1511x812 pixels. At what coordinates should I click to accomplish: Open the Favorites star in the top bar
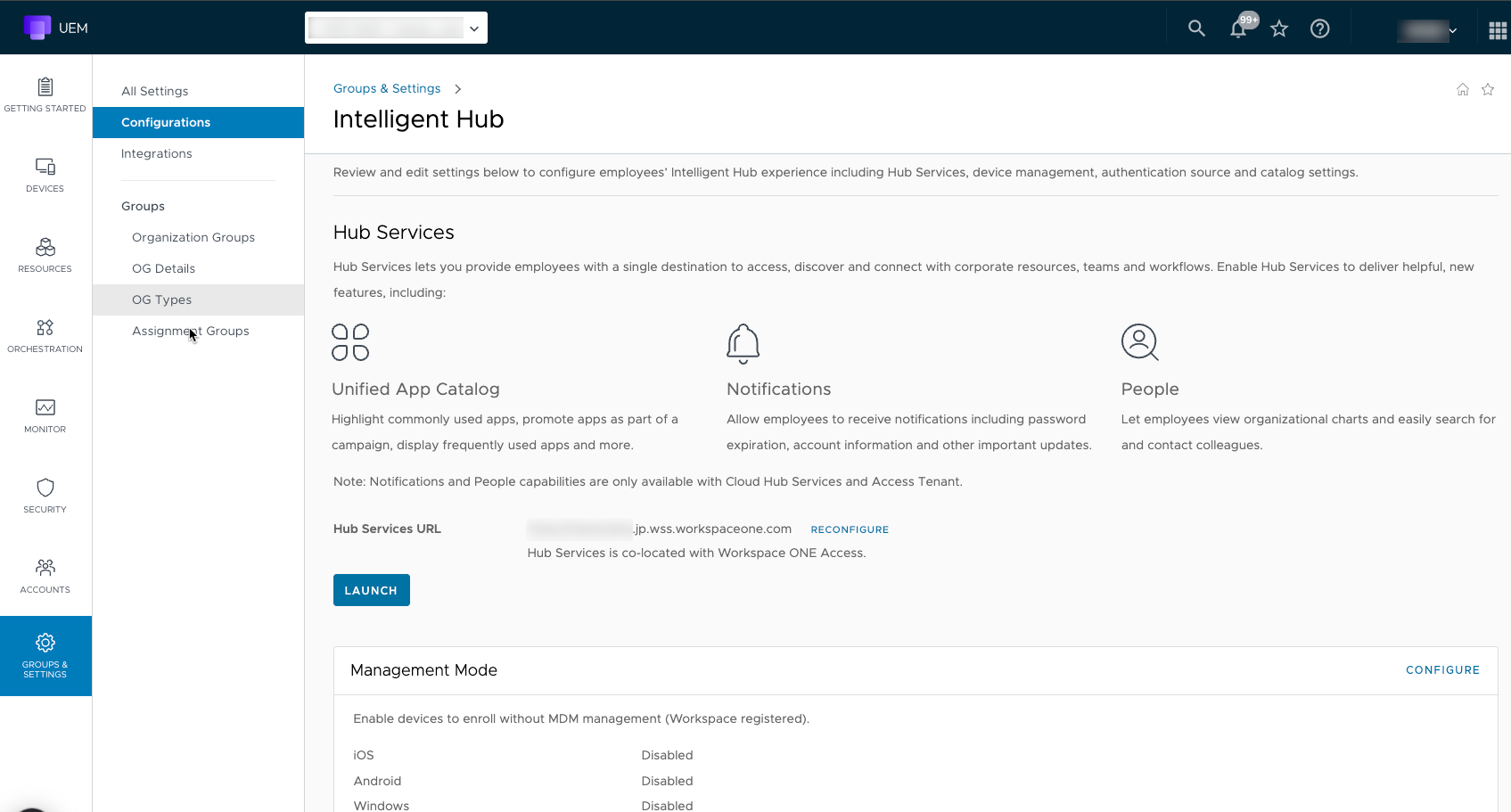1279,28
